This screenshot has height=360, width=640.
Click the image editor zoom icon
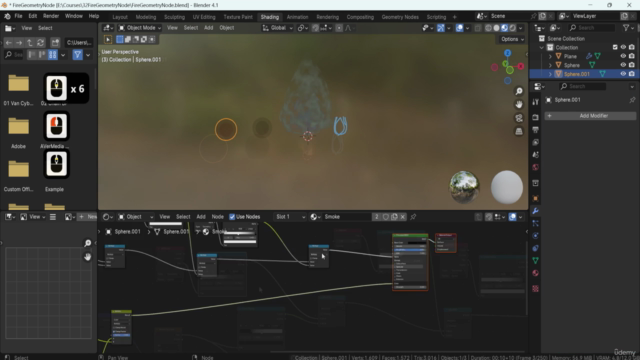click(x=87, y=243)
